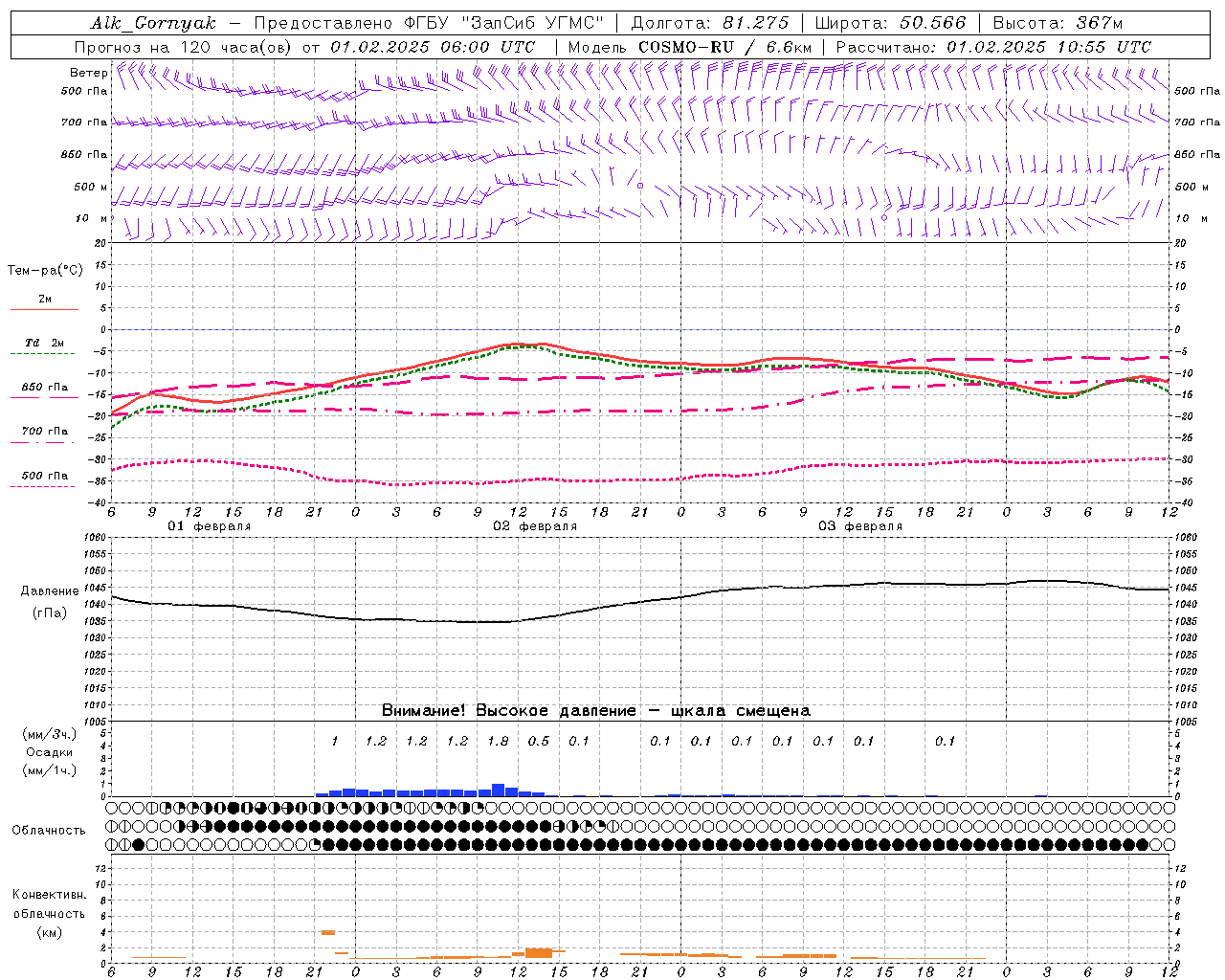Select the Td 2м dew point legend entry
Viewport: 1225px width, 980px height.
pos(45,343)
